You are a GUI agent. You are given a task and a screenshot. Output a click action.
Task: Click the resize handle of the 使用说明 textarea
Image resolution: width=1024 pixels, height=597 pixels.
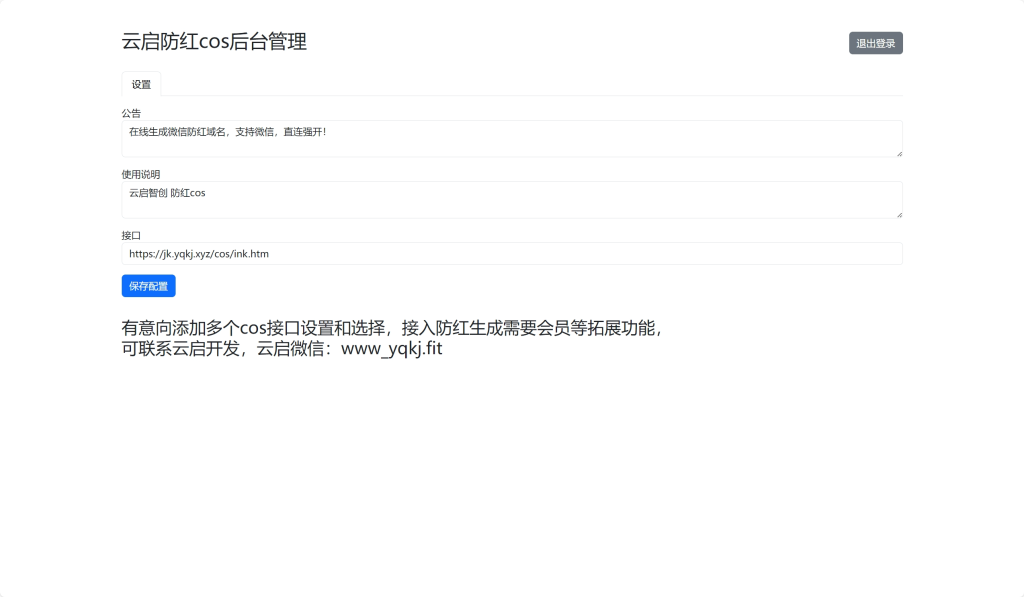[897, 215]
